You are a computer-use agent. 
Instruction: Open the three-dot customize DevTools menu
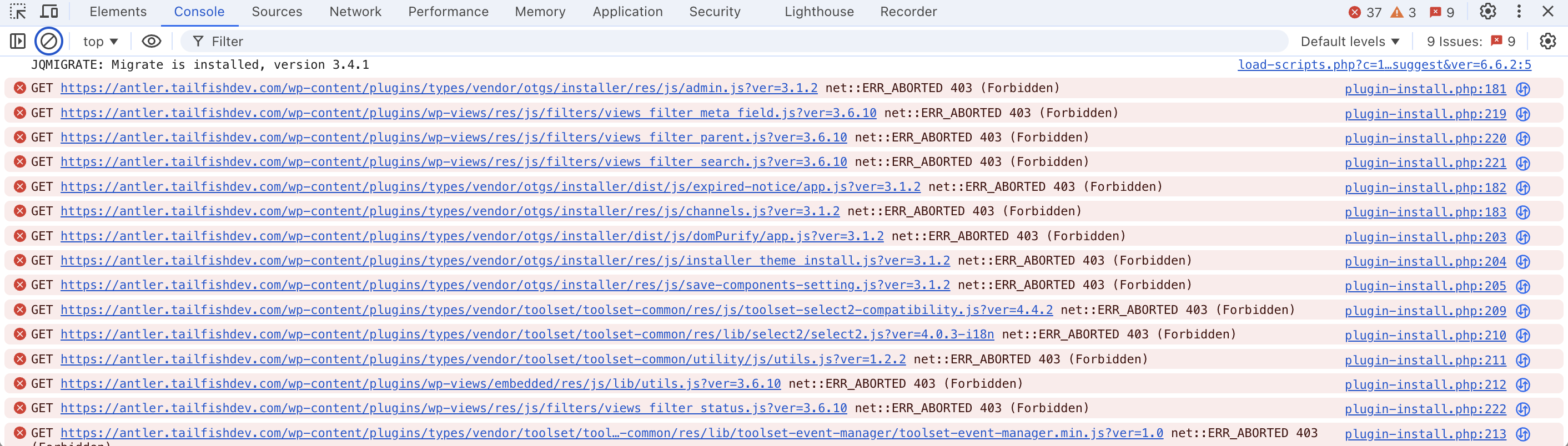pyautogui.click(x=1519, y=12)
